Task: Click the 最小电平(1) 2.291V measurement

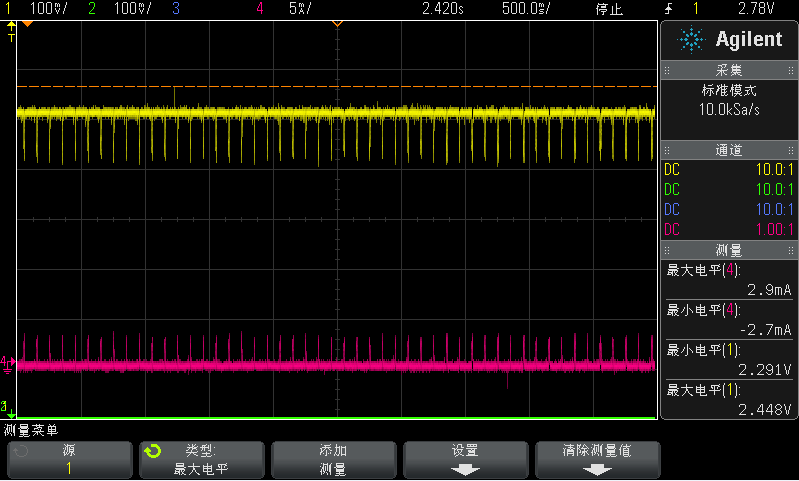Action: click(x=729, y=360)
